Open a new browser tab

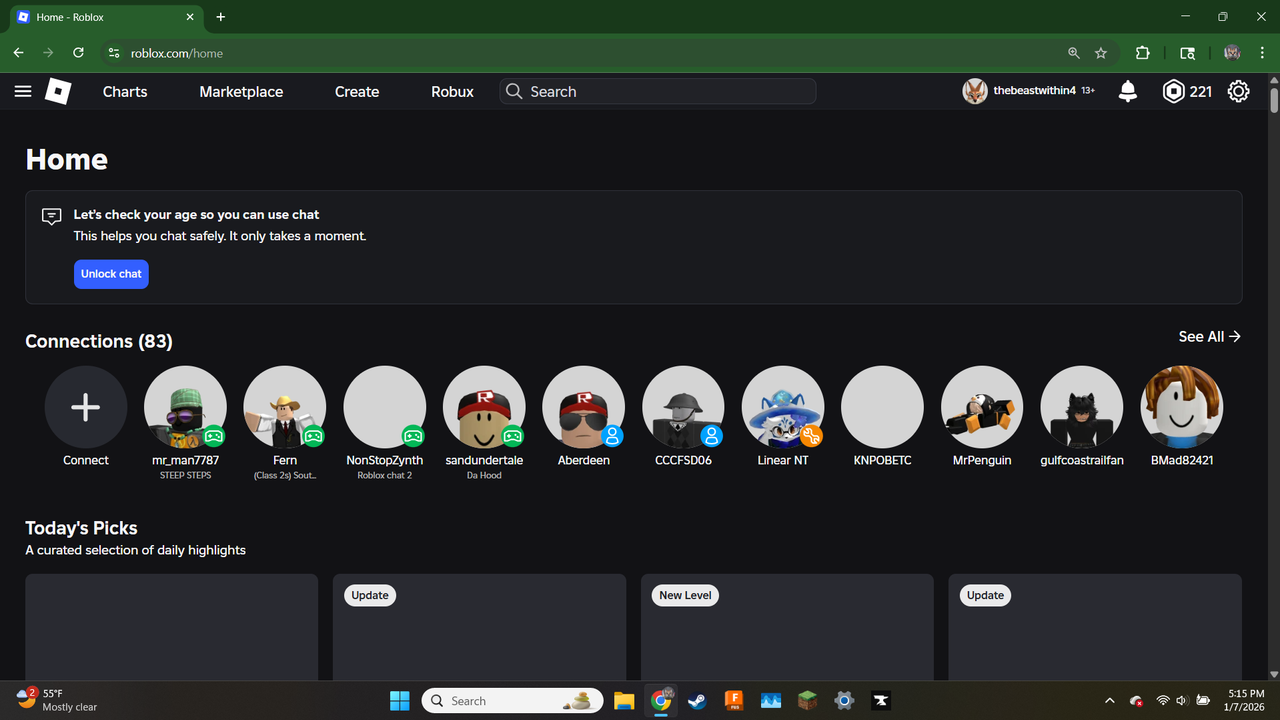click(x=221, y=17)
